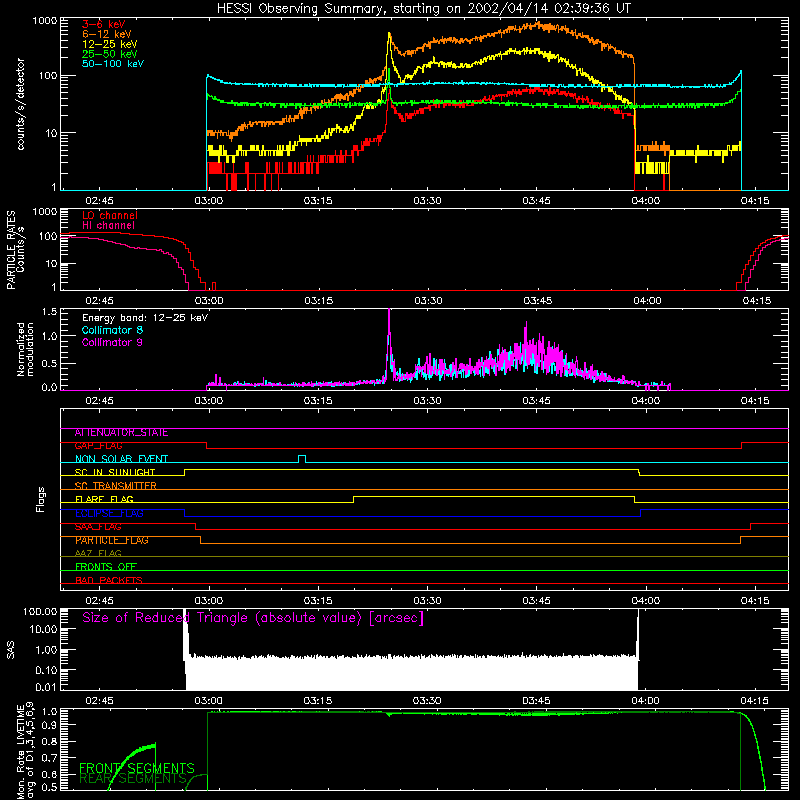Click the ECLIPSE_FLAG label
This screenshot has height=800, width=800.
click(109, 513)
